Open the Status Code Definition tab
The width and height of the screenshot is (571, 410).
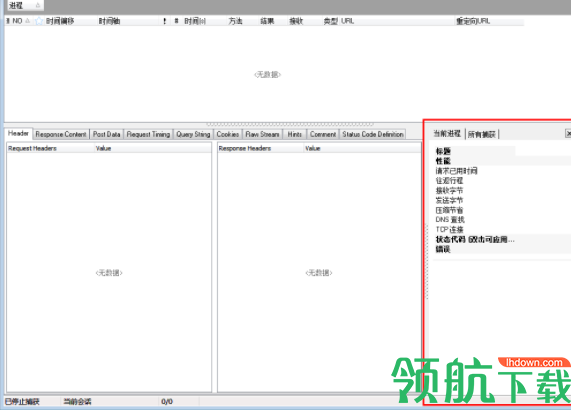point(373,134)
